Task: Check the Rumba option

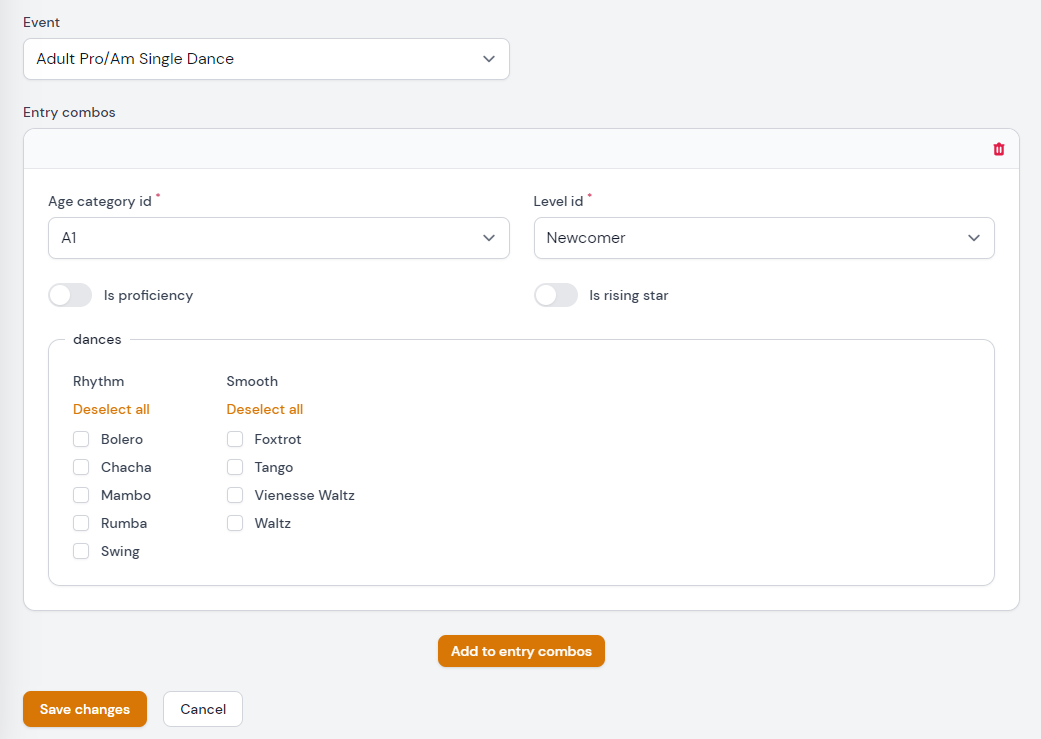Action: point(81,523)
